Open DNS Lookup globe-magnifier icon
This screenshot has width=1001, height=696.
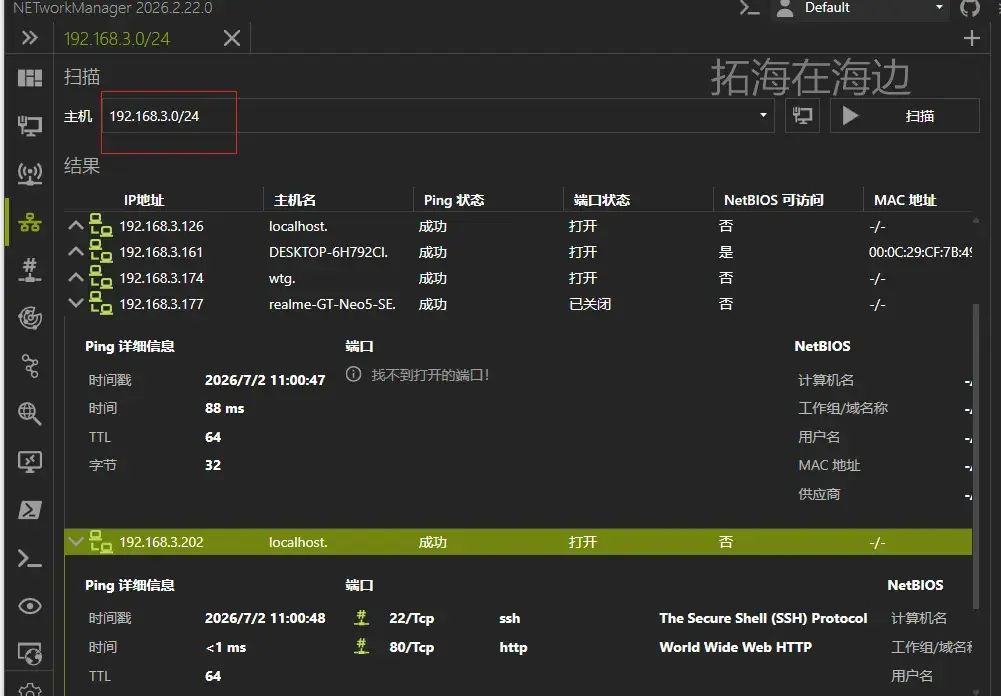click(x=29, y=413)
